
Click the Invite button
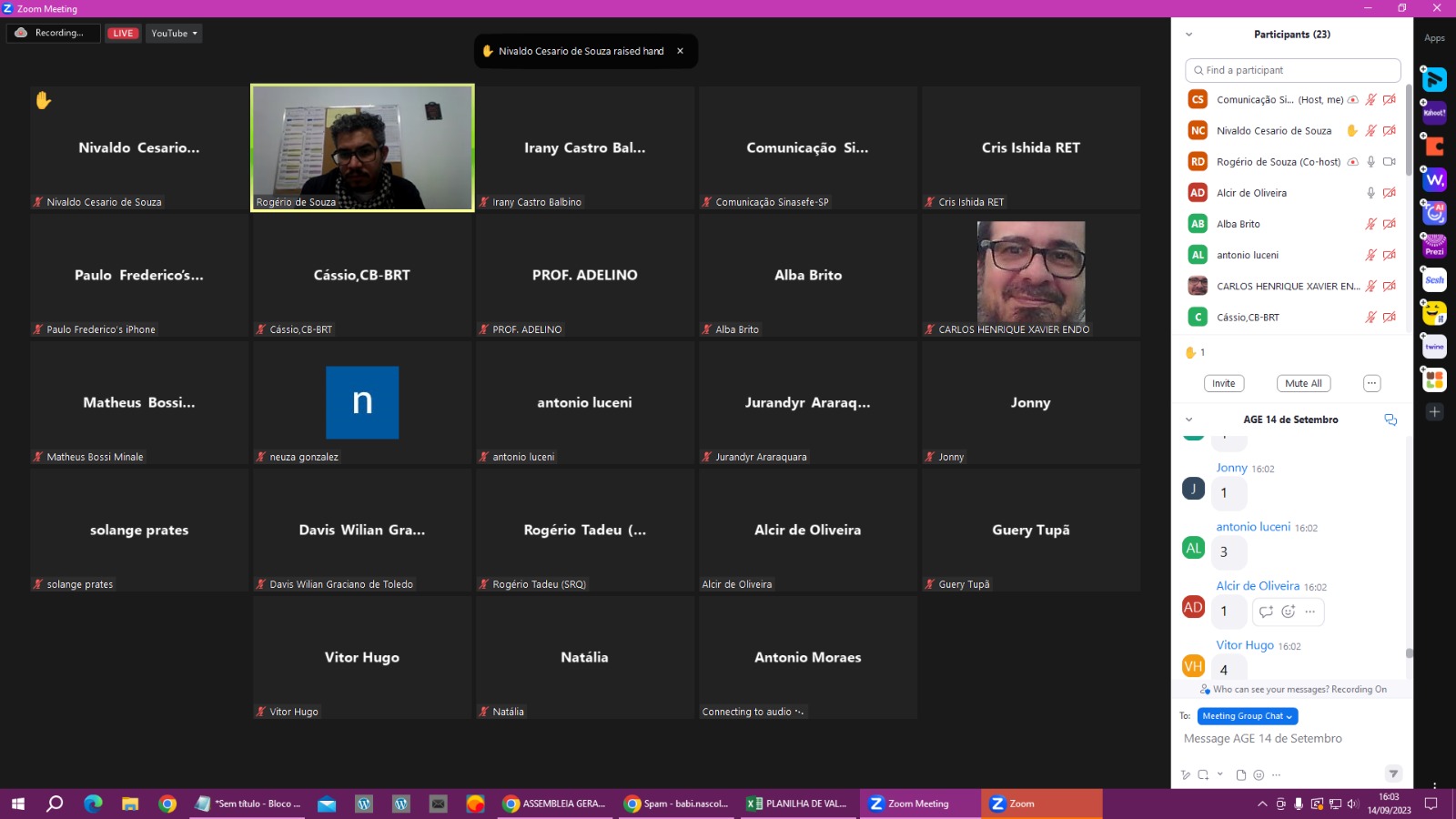(x=1223, y=383)
